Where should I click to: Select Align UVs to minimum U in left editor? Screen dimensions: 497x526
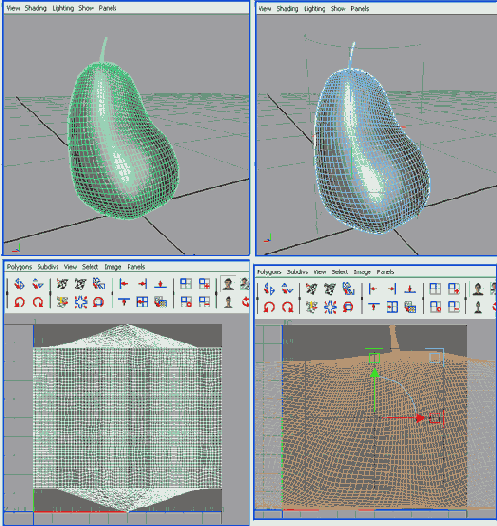[x=124, y=284]
